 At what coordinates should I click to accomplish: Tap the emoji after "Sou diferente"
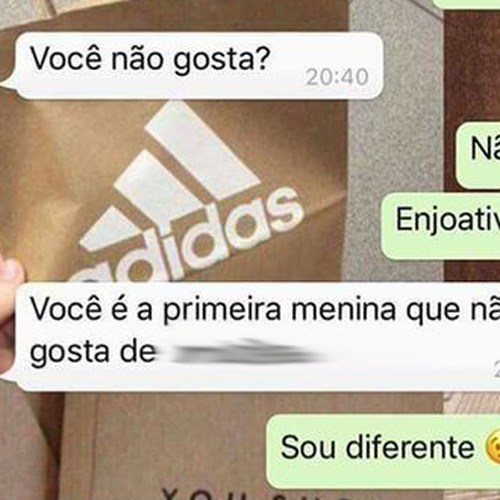pos(493,446)
